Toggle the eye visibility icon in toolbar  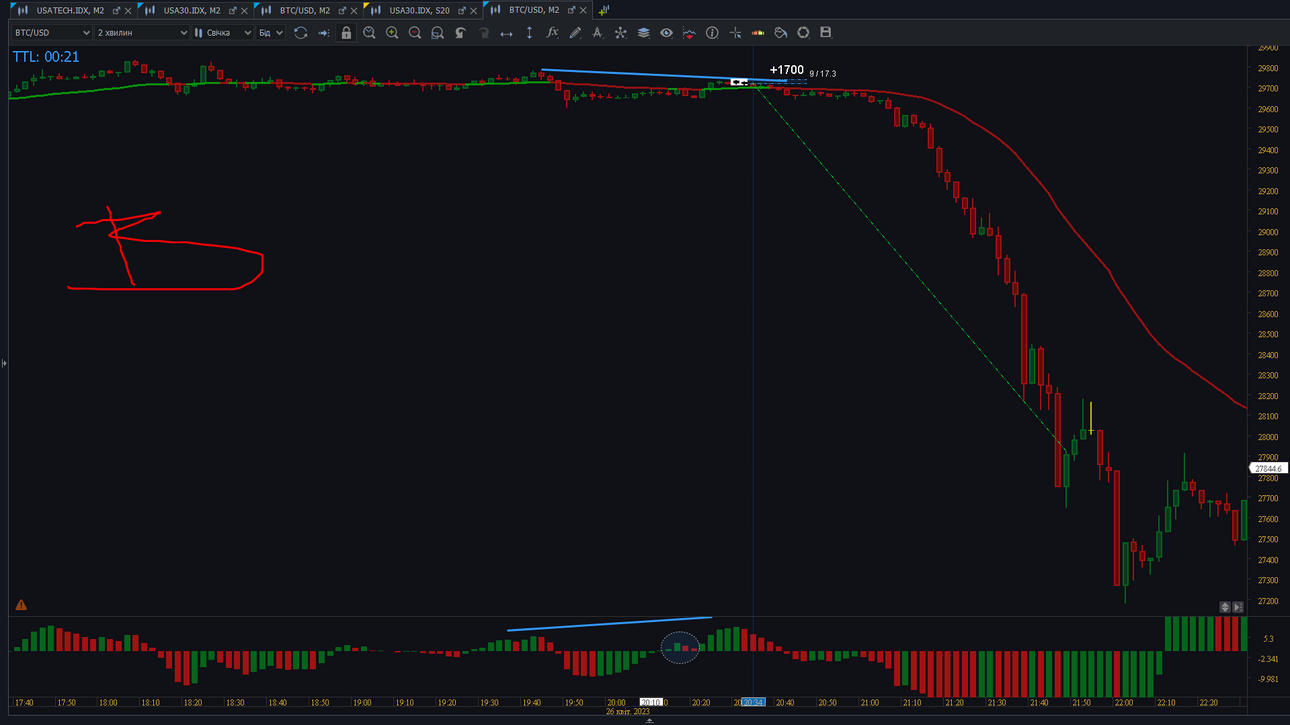(x=666, y=33)
